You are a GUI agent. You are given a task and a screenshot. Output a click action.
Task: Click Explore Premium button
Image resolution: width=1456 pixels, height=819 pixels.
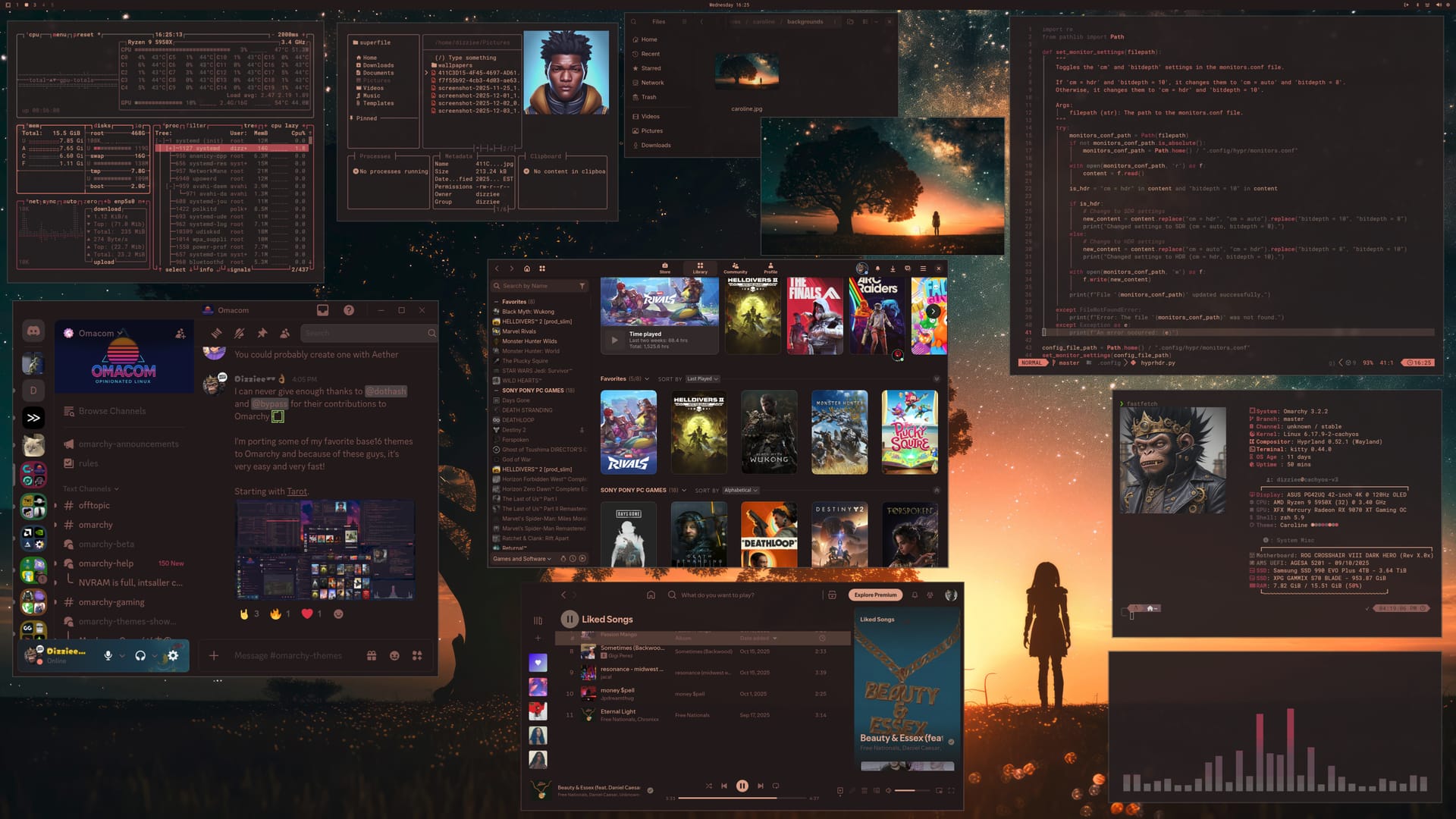tap(875, 595)
